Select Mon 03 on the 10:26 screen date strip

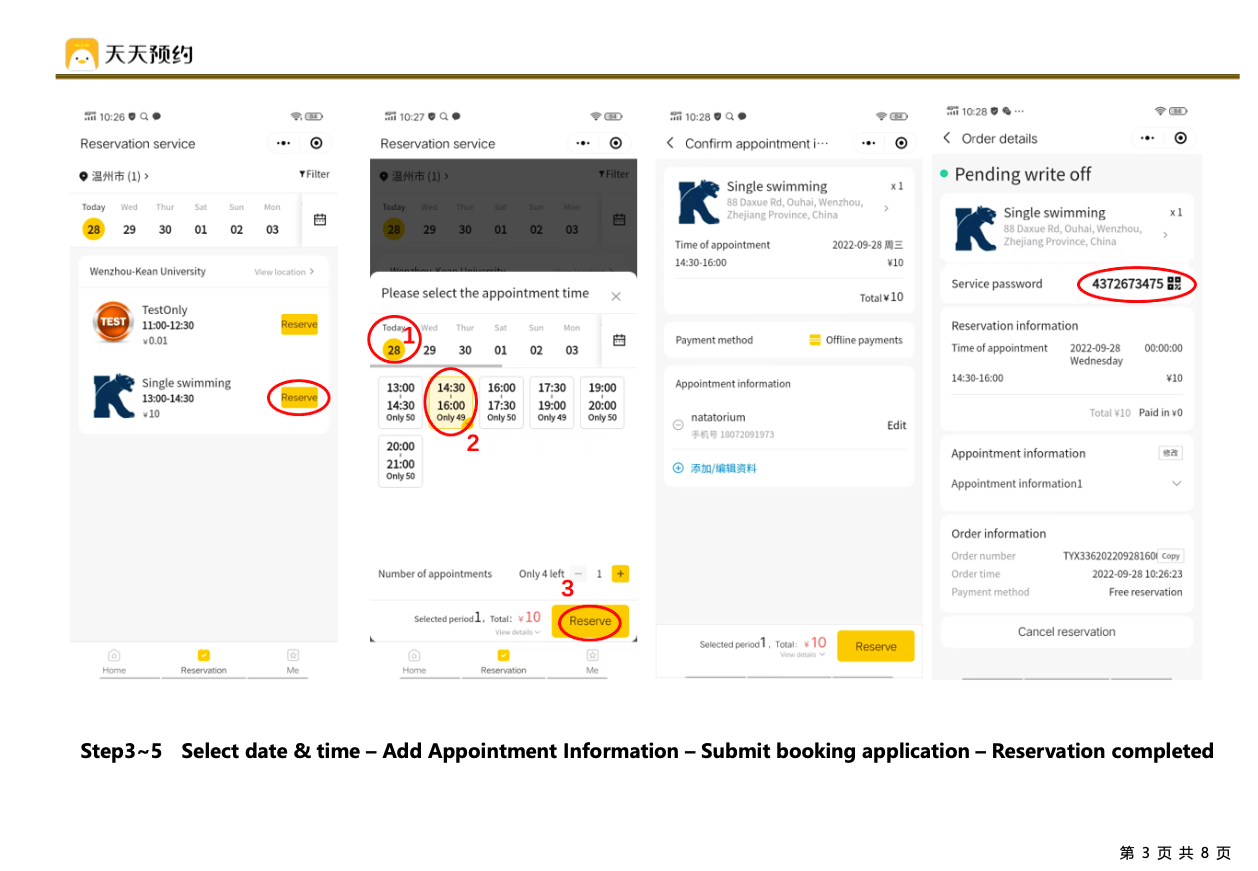coord(272,221)
